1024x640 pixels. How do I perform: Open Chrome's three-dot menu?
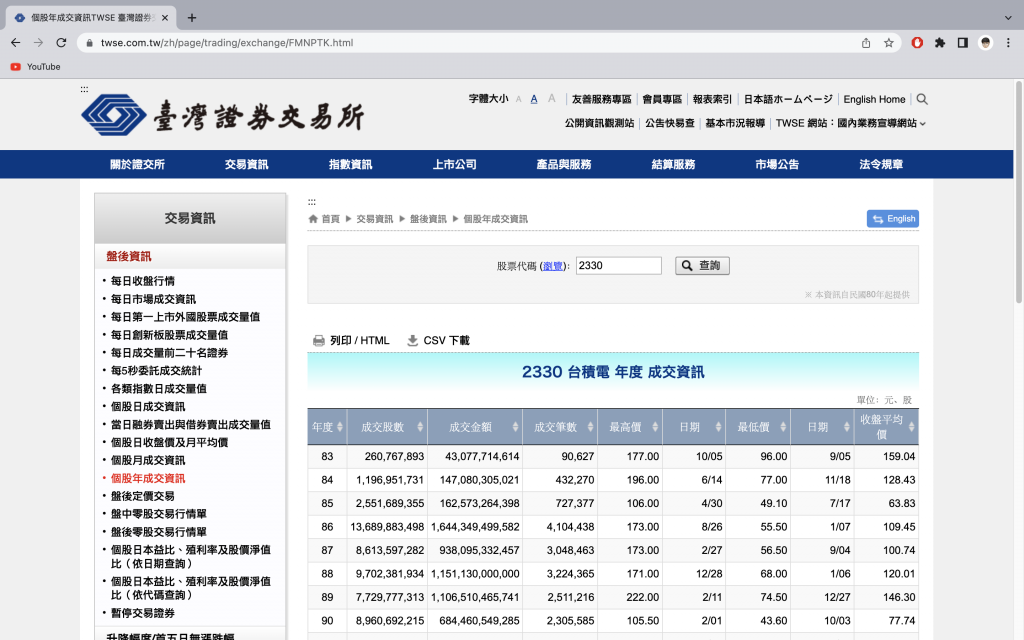coord(1008,43)
